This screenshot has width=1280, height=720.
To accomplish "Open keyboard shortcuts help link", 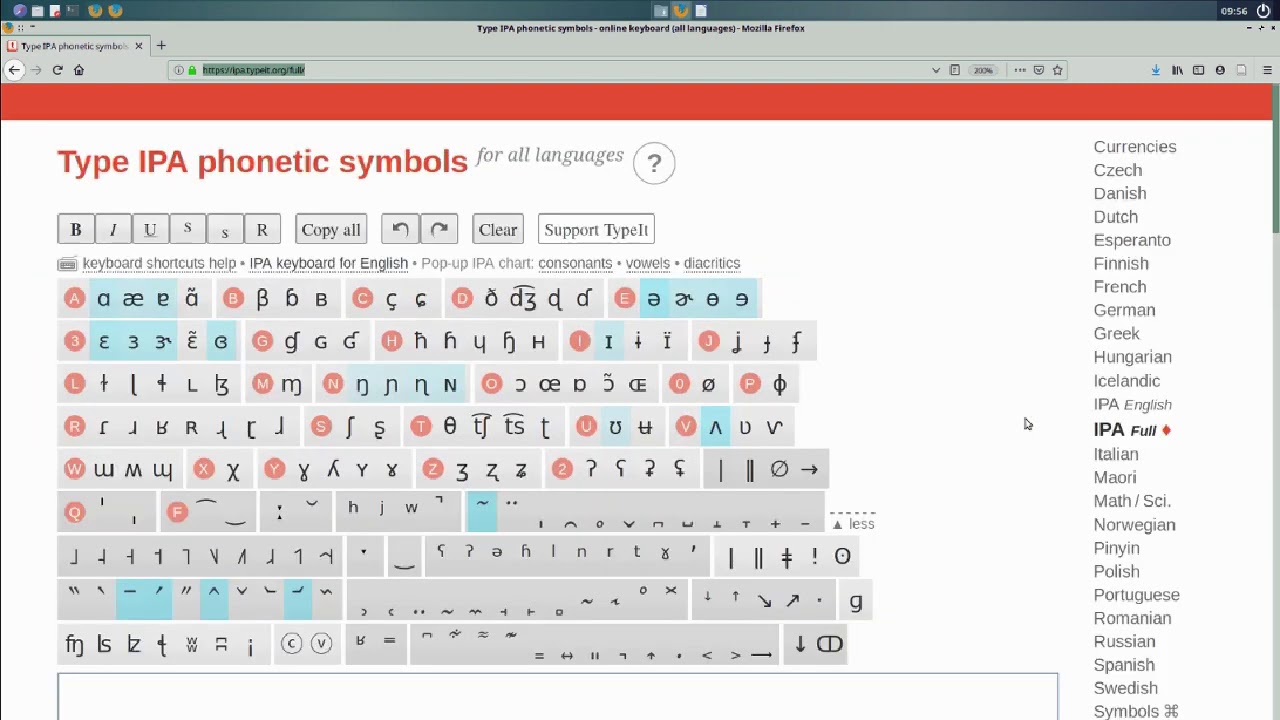I will (x=159, y=263).
